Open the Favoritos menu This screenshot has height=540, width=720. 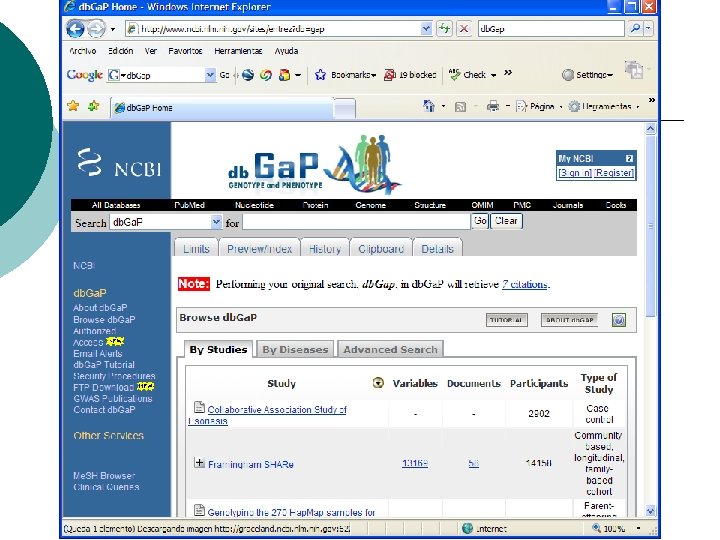185,51
